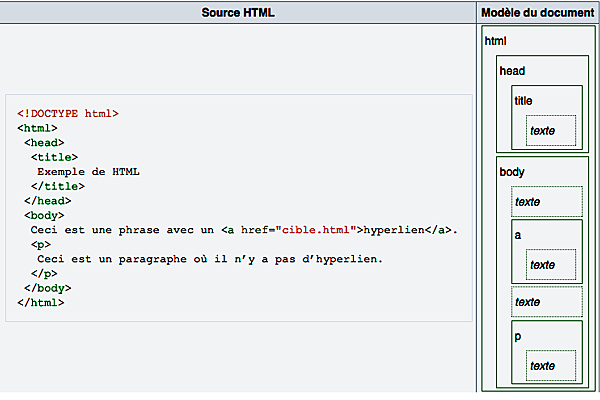Screen dimensions: 600x400
Task: Click the "a" node label
Action: click(518, 235)
